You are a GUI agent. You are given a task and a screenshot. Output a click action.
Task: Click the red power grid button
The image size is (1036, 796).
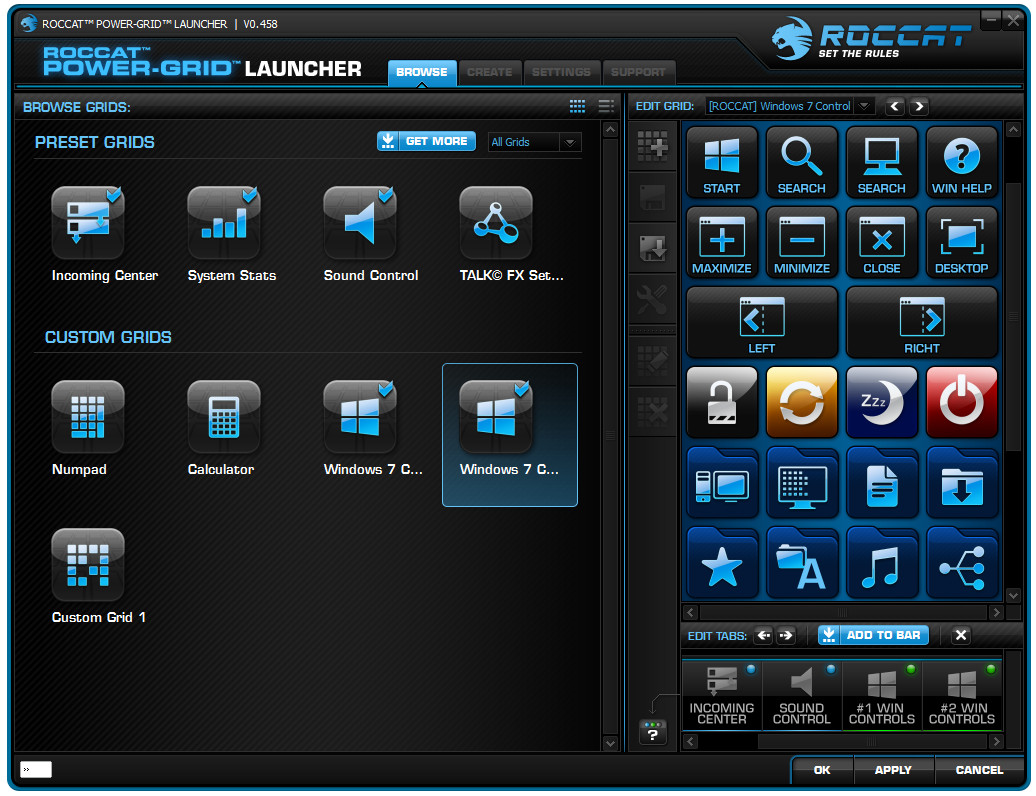[961, 402]
